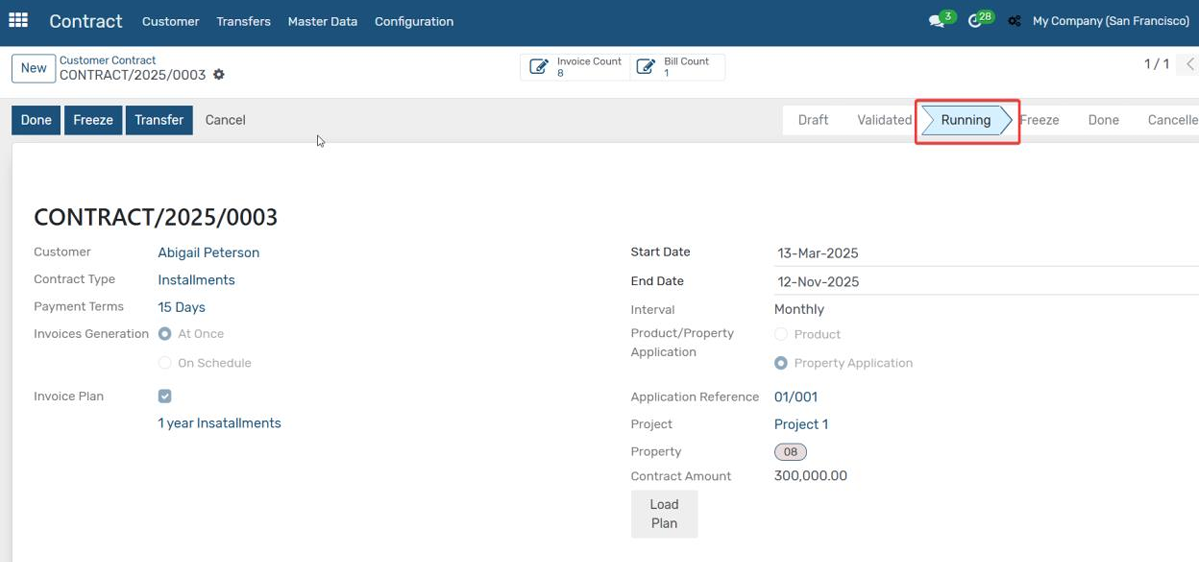This screenshot has height=563, width=1199.
Task: Open the Transfers menu
Action: point(243,21)
